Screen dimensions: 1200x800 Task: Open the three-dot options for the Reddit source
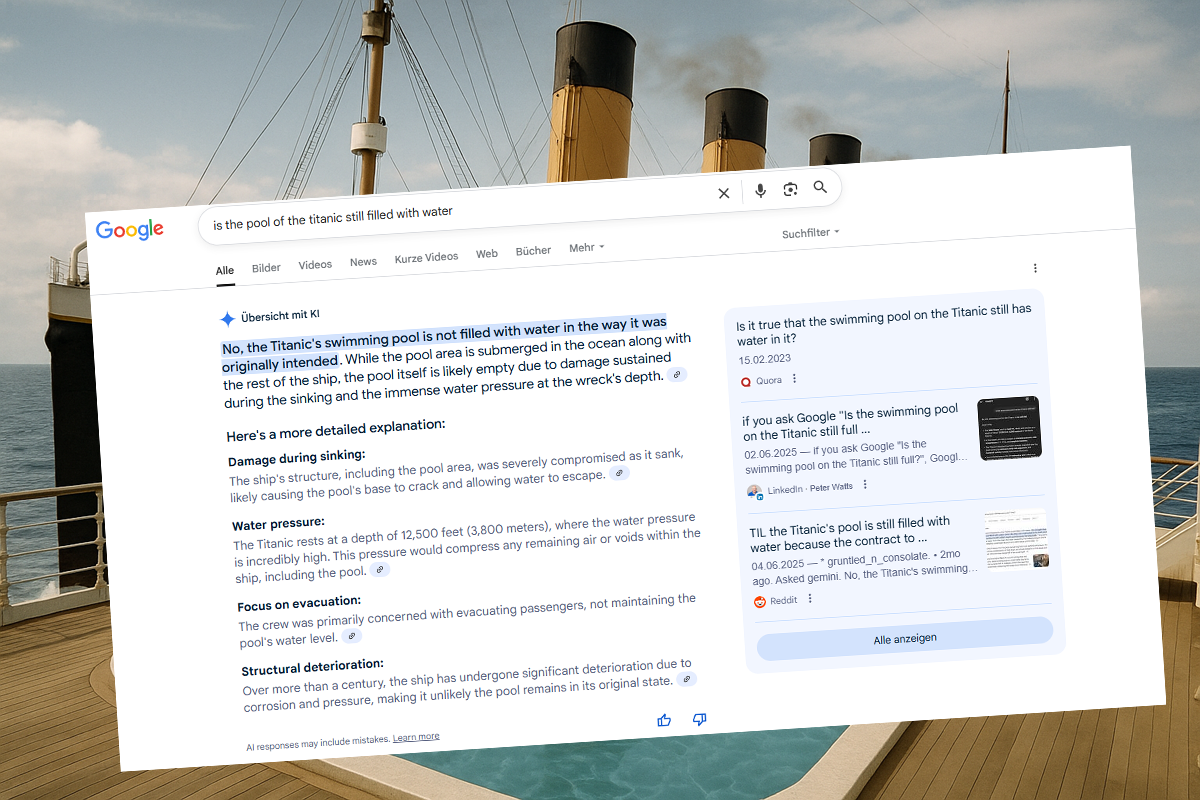tap(810, 599)
